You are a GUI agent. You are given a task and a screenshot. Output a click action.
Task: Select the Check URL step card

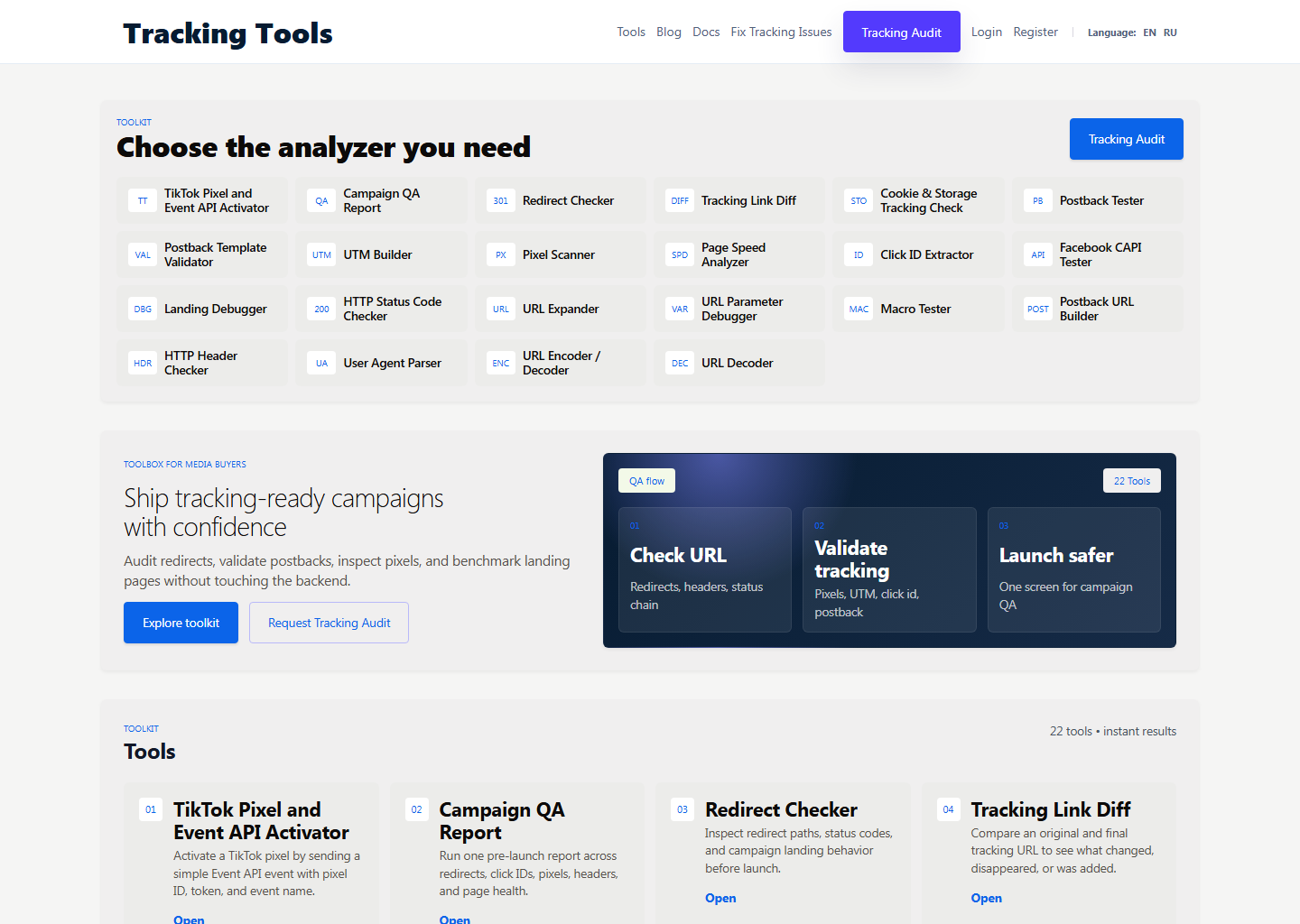(x=705, y=569)
